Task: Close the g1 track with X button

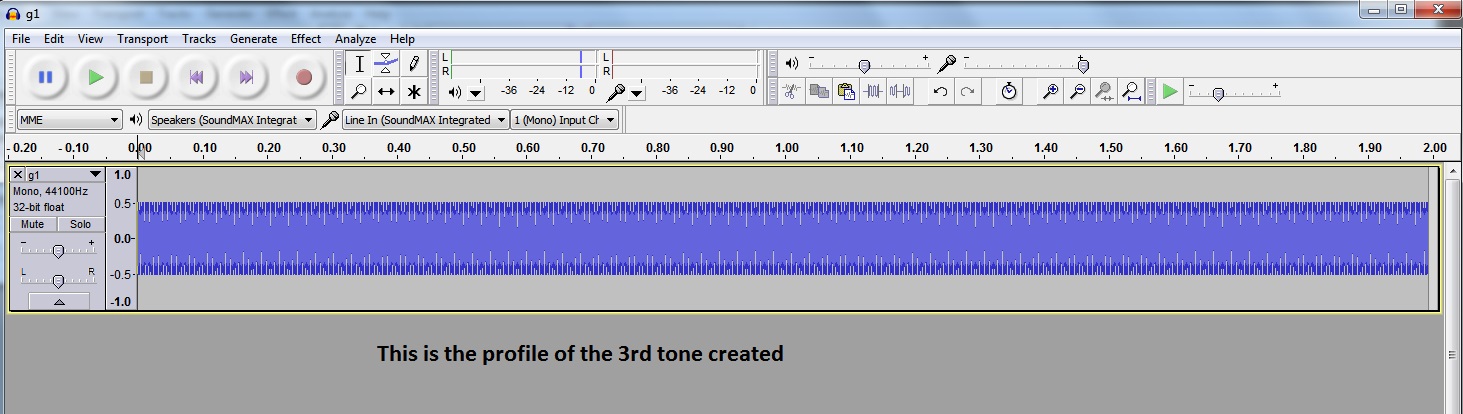Action: tap(18, 175)
